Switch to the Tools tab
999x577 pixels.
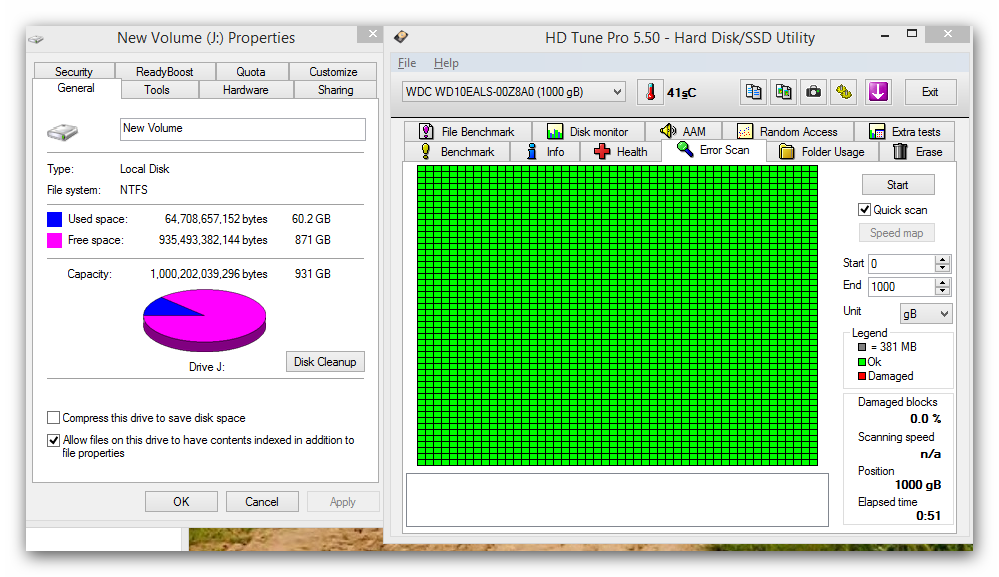[x=157, y=90]
